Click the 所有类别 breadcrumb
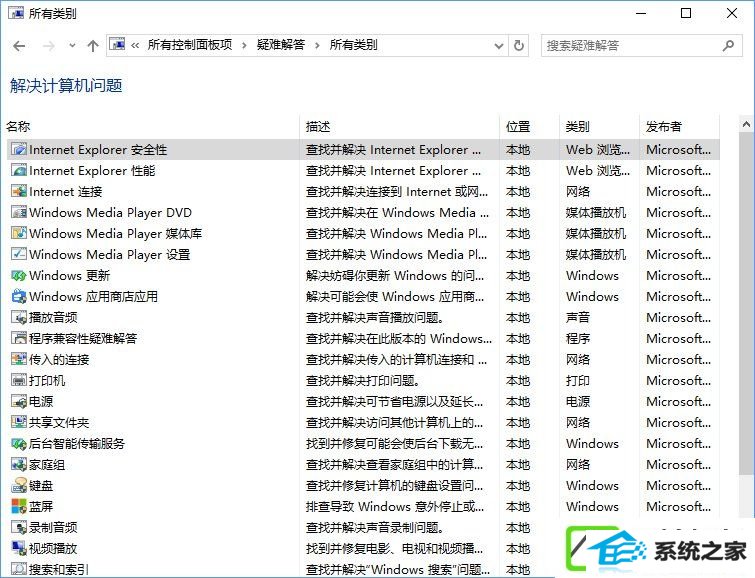755x578 pixels. point(353,45)
